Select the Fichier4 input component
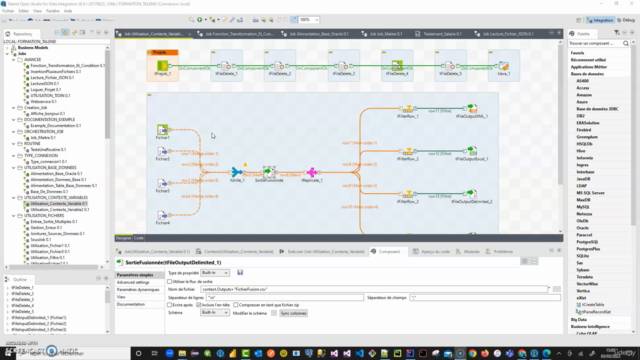The image size is (640, 360). click(x=162, y=215)
